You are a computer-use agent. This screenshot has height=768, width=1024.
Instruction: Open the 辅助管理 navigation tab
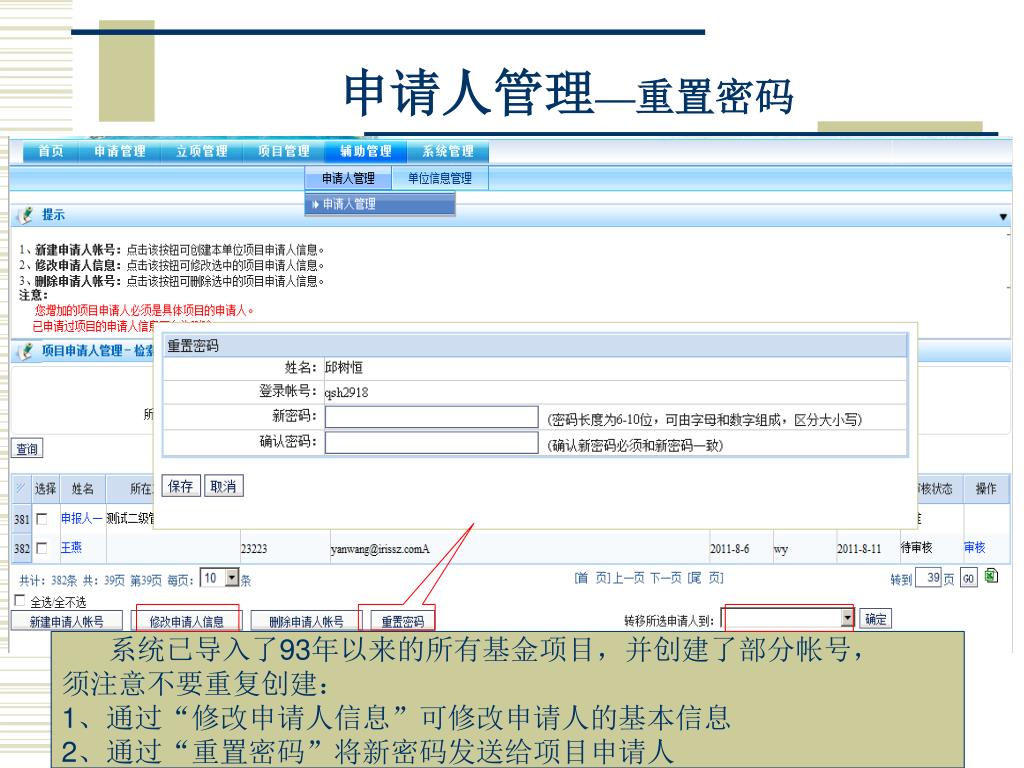coord(366,152)
